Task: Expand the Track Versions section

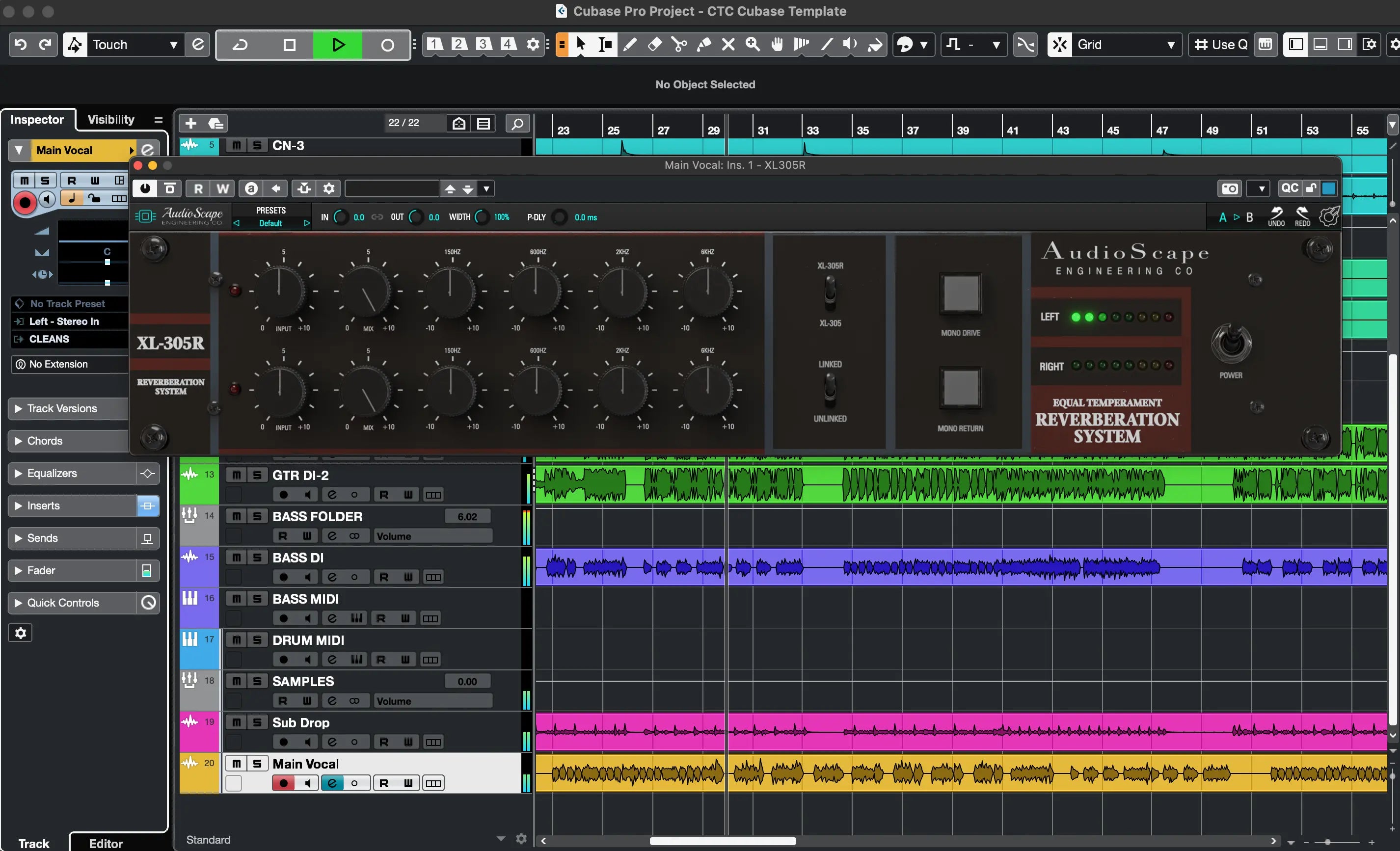Action: tap(61, 408)
